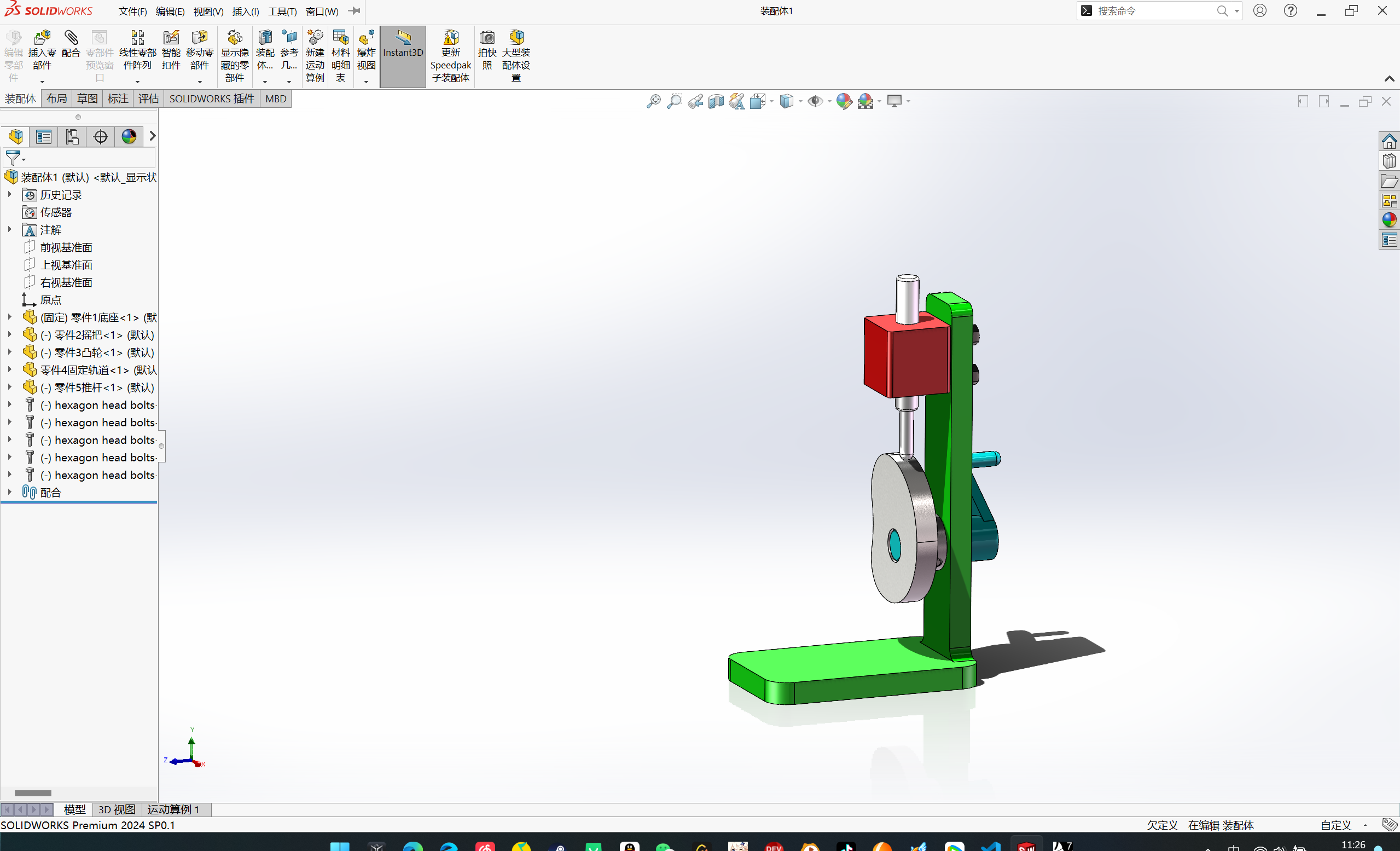Viewport: 1400px width, 851px height.
Task: Take Snapshot (拍快照) camera icon
Action: [x=487, y=50]
